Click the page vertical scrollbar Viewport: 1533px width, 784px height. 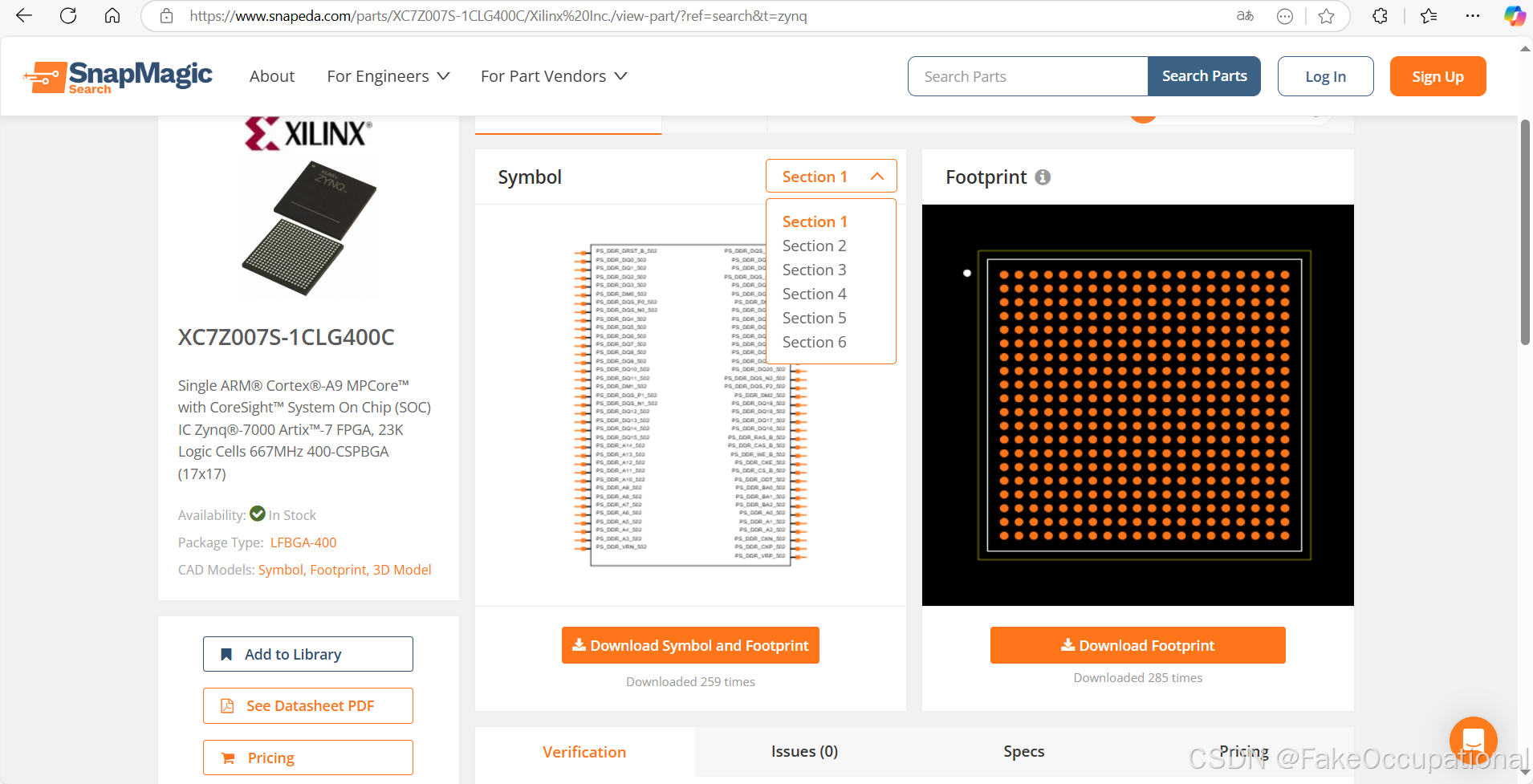[x=1525, y=233]
